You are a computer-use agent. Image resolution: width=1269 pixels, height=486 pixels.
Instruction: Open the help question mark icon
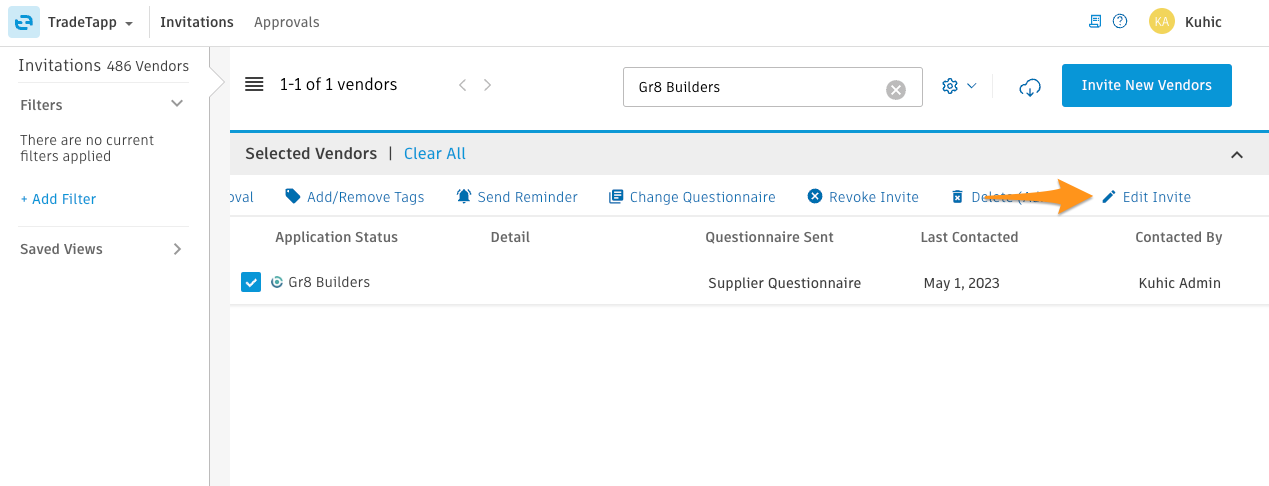pyautogui.click(x=1120, y=21)
